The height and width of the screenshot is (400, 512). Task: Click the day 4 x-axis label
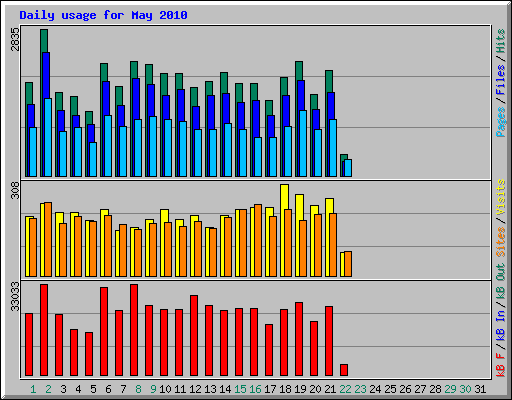coord(78,389)
